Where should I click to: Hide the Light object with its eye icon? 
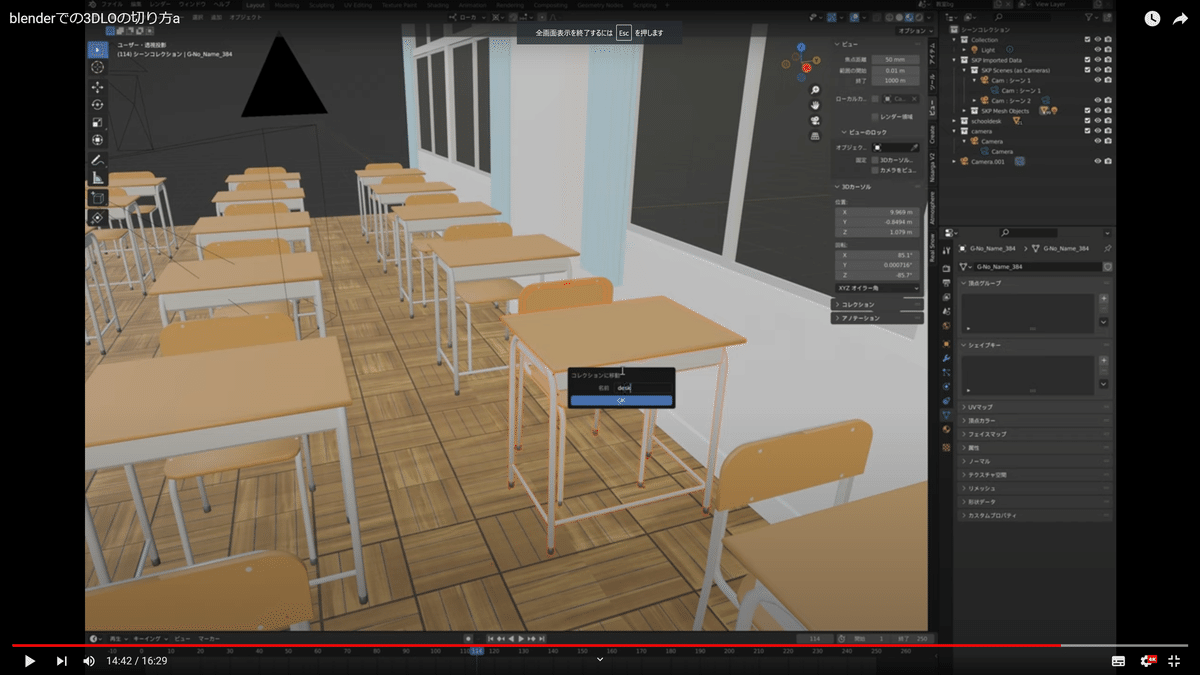1097,49
